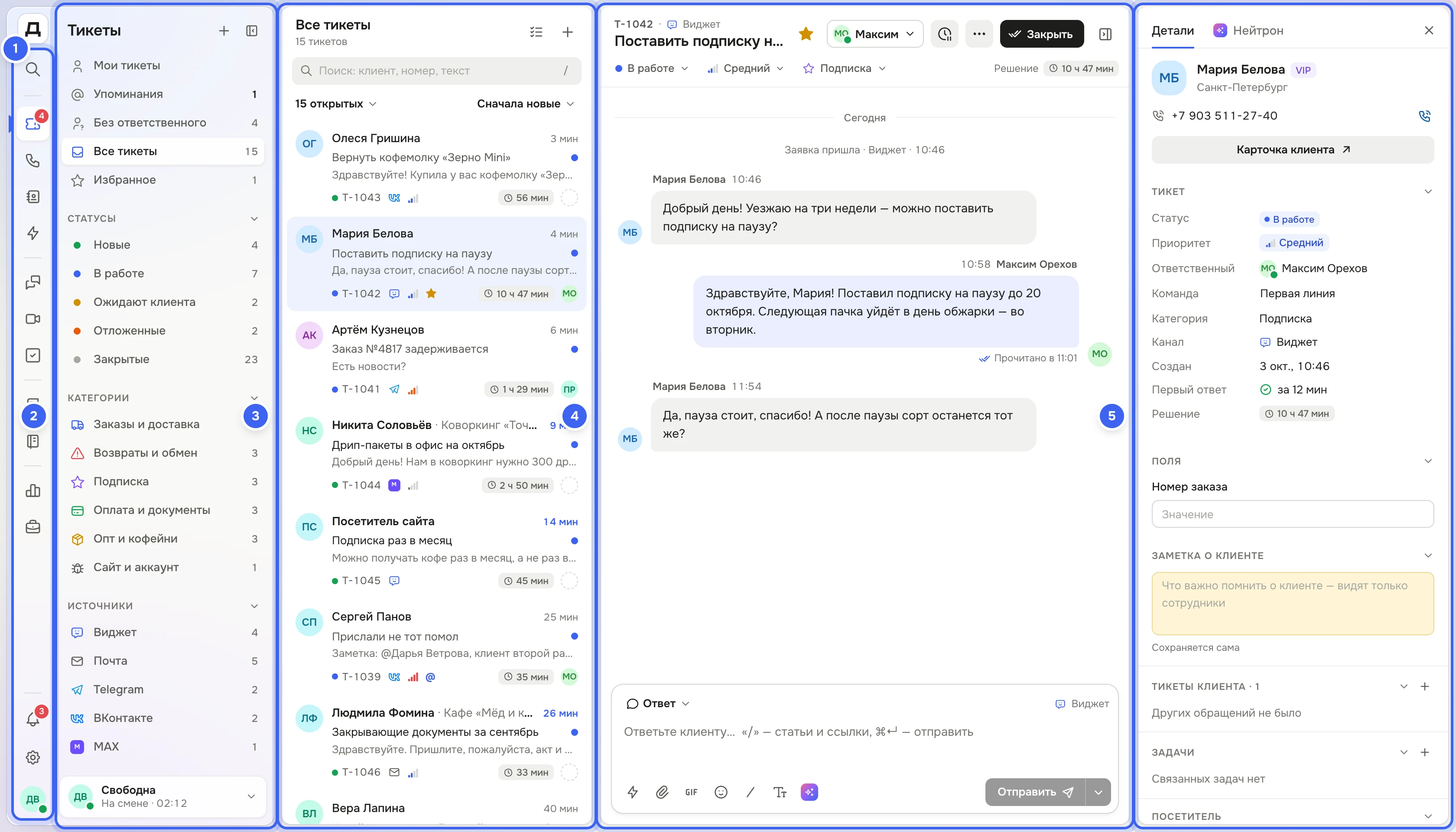
Task: Click the "Закрыть" ticket button
Action: (1042, 34)
